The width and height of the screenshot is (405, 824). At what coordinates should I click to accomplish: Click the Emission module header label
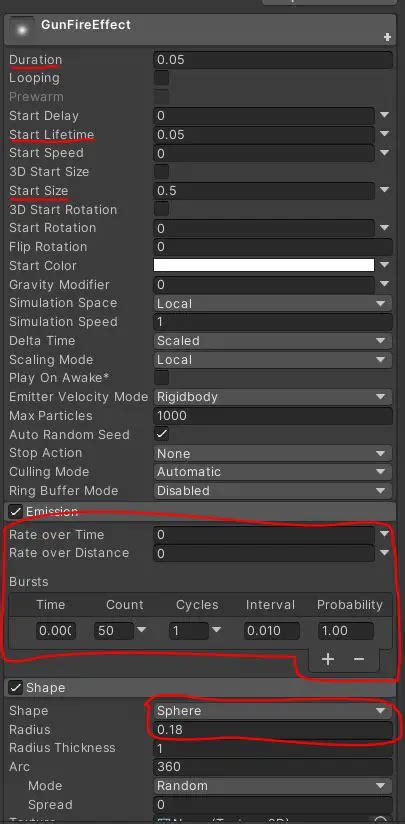tap(52, 511)
